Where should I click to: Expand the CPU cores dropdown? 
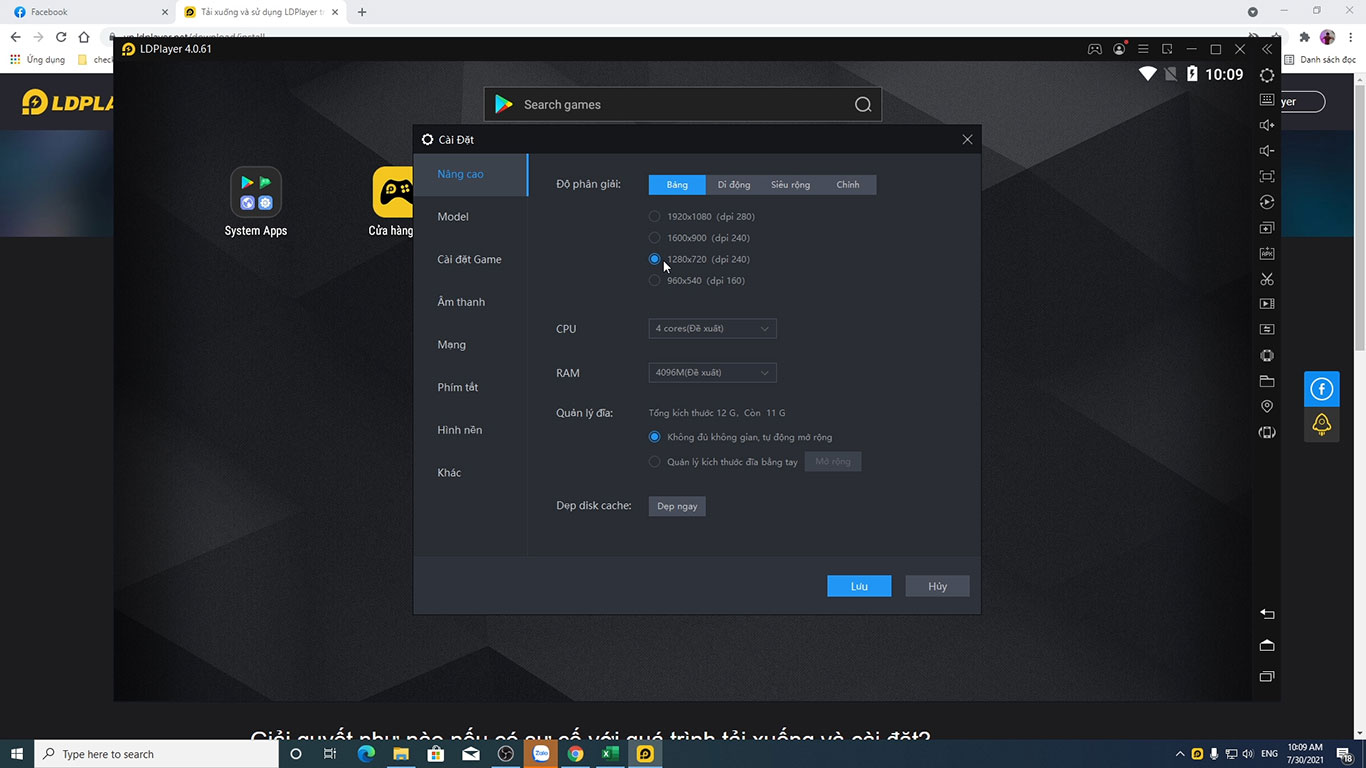712,329
